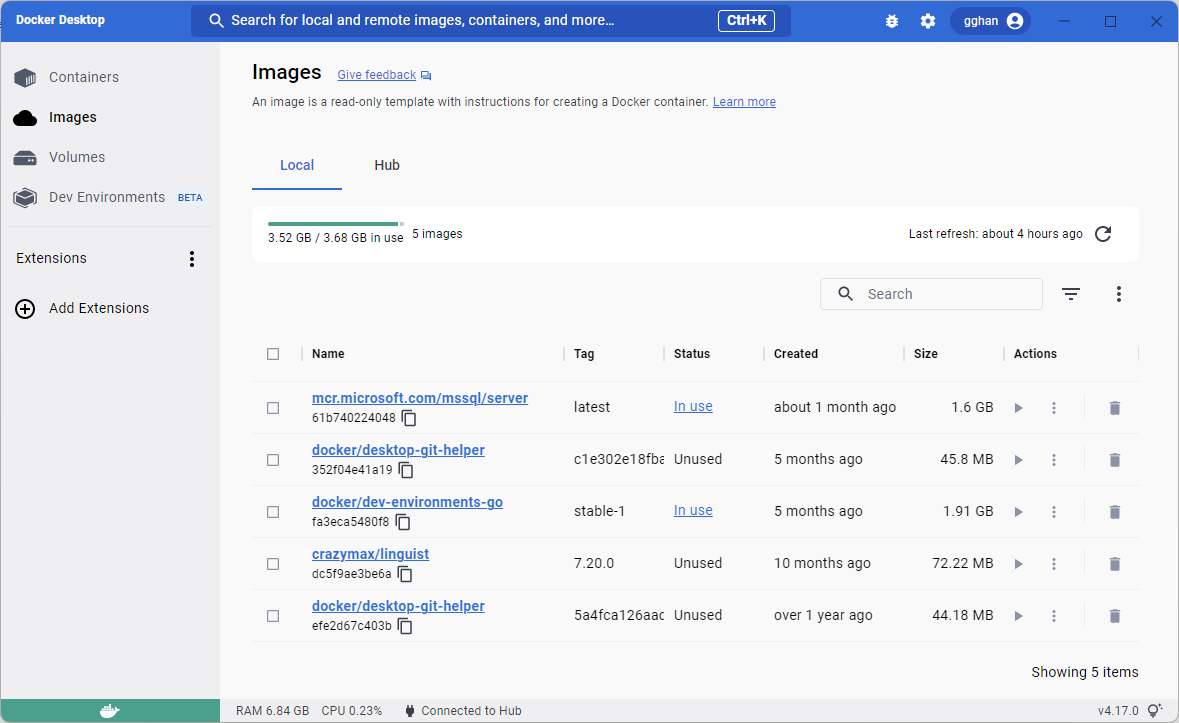This screenshot has height=723, width=1179.
Task: Open Settings gear in the title bar
Action: 928,21
